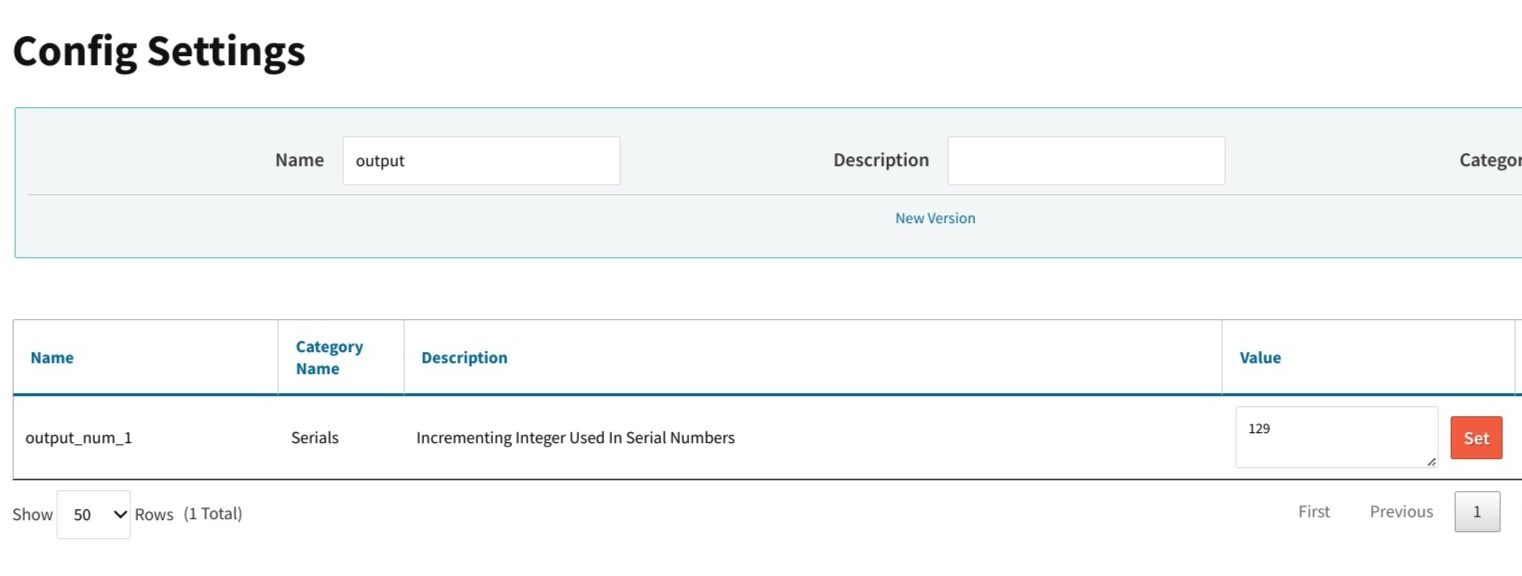This screenshot has width=1522, height=576.
Task: Expand the Show 50 rows dropdown
Action: click(x=94, y=515)
